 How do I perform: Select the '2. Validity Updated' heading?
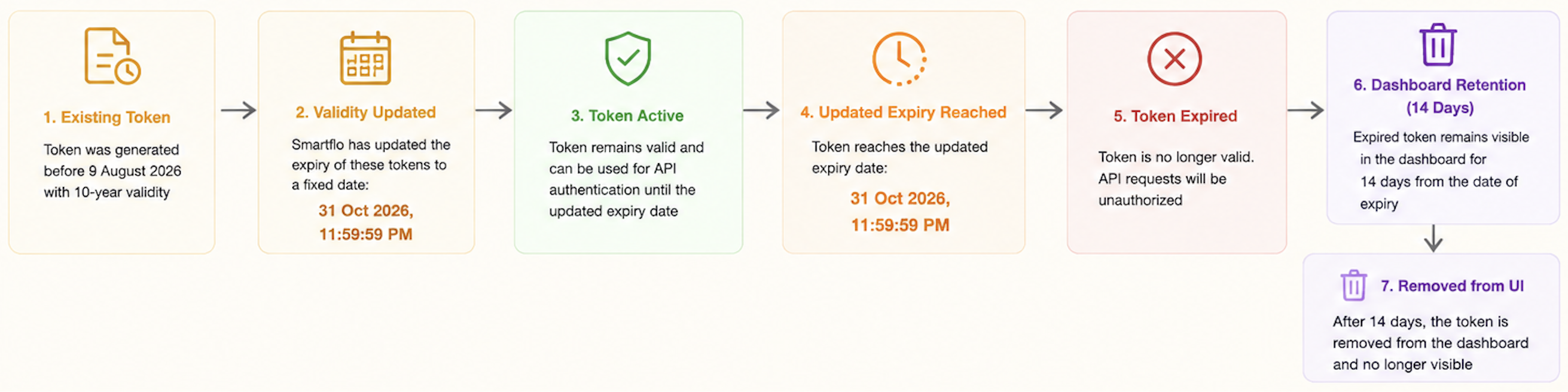click(x=365, y=112)
